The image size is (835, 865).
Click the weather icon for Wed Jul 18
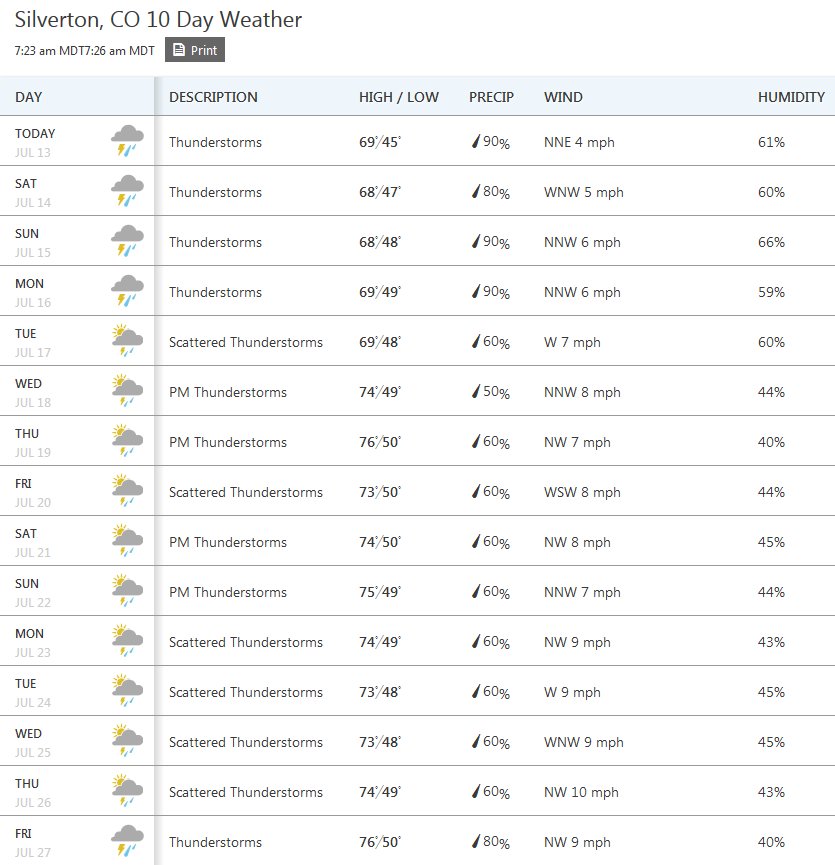click(127, 391)
